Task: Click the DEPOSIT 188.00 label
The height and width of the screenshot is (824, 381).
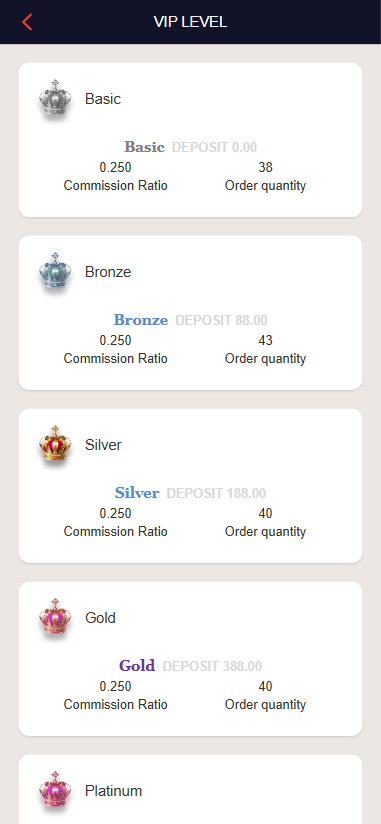Action: point(216,493)
